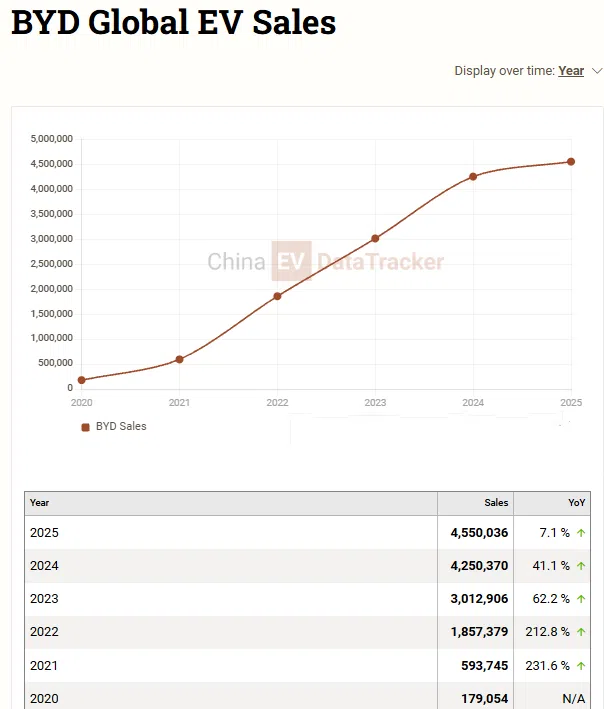Sort by the Sales column header
Viewport: 604px width, 709px height.
pyautogui.click(x=496, y=503)
